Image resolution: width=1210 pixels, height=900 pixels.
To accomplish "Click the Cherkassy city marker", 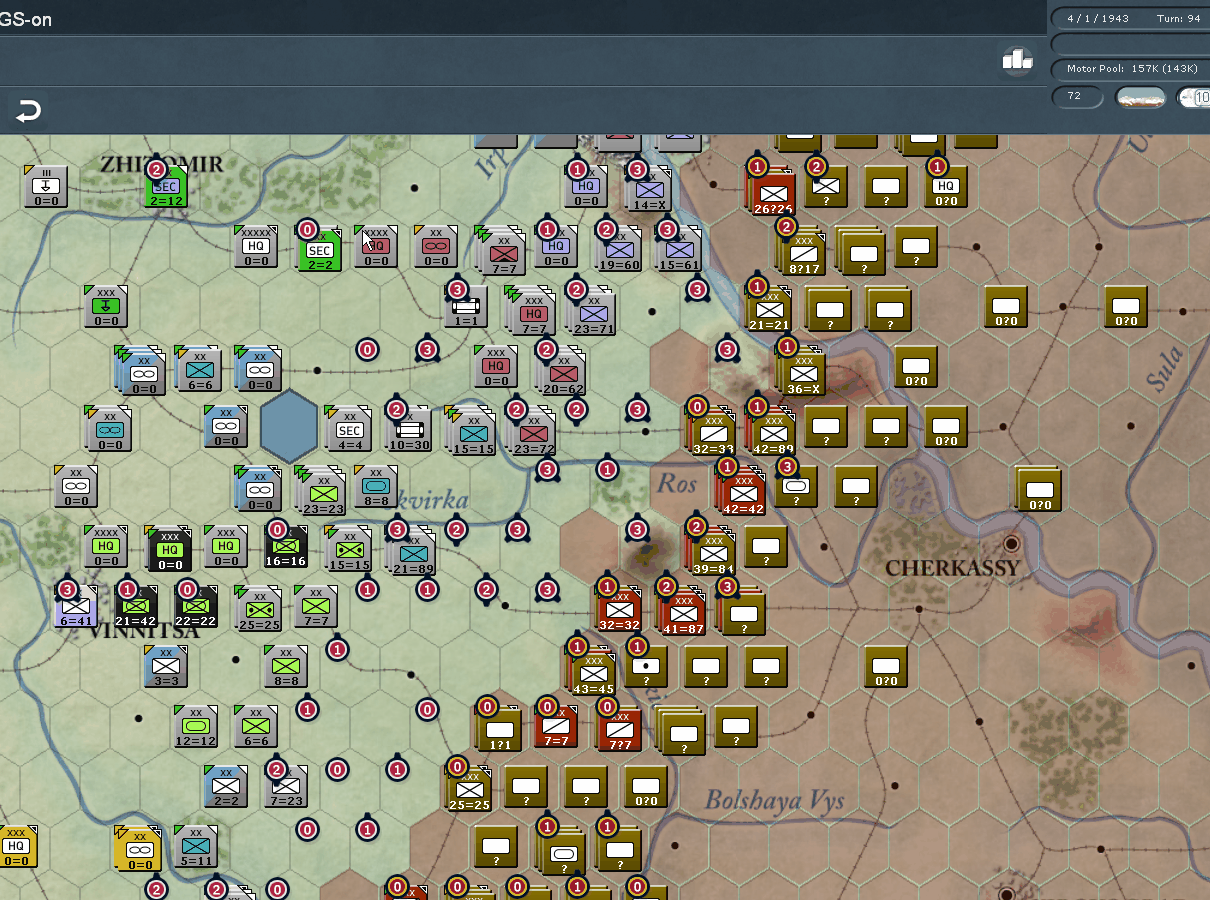I will [x=1011, y=544].
